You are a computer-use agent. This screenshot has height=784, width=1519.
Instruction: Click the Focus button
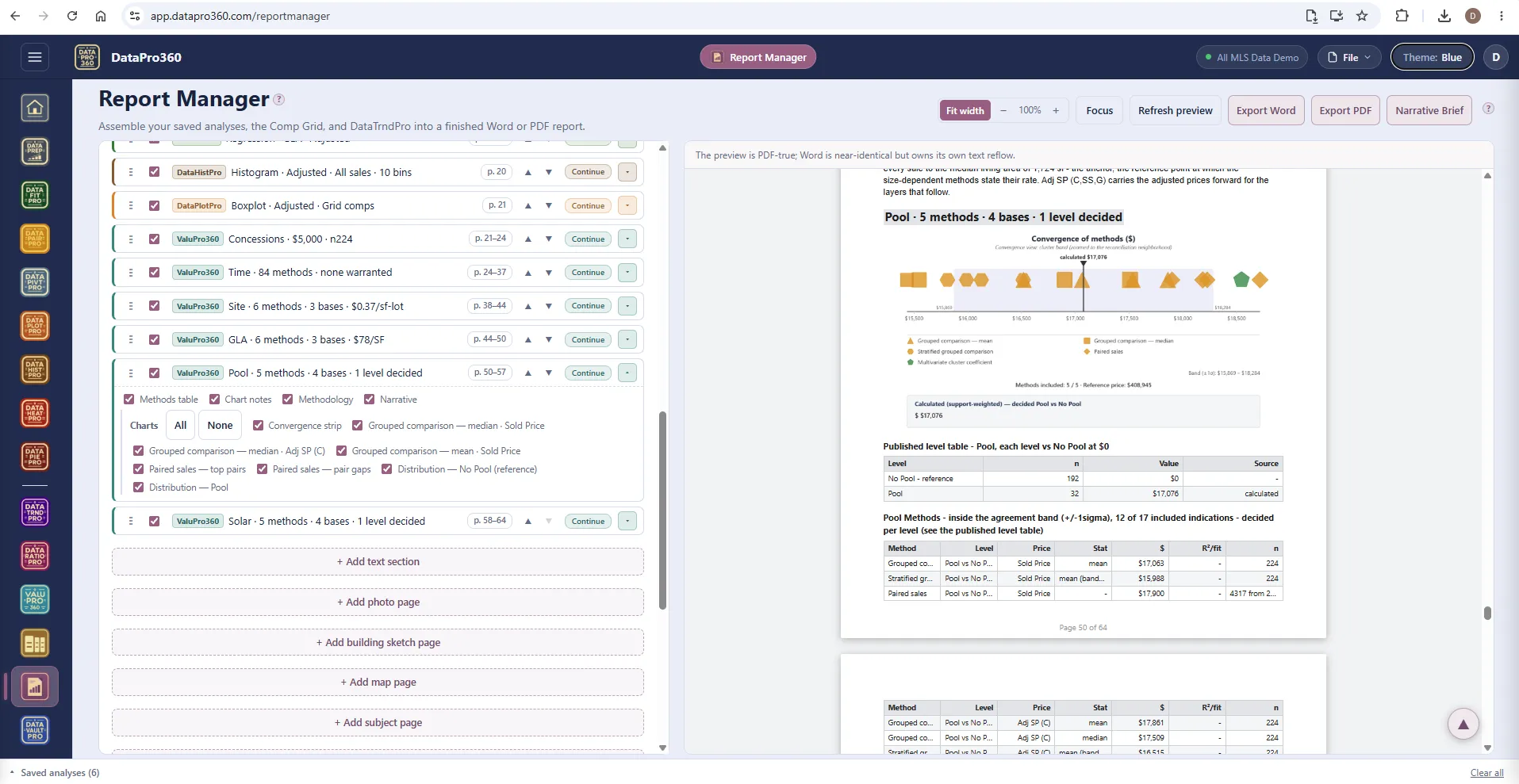(1099, 110)
